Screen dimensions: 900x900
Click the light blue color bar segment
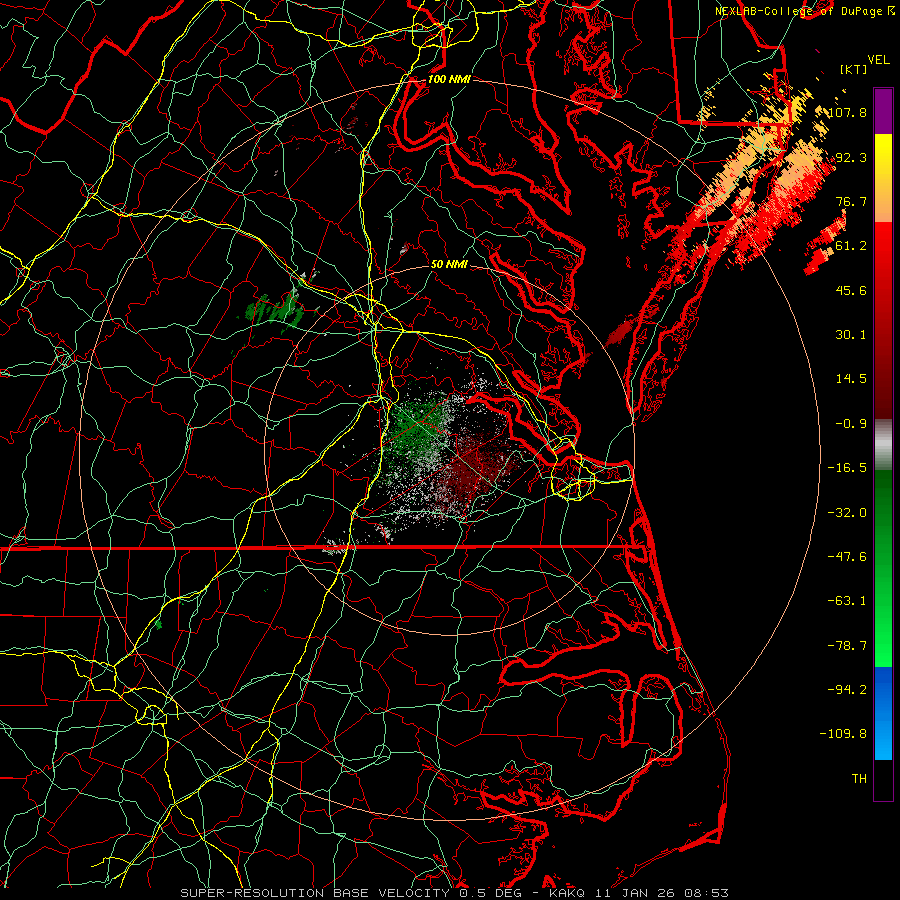(x=883, y=738)
